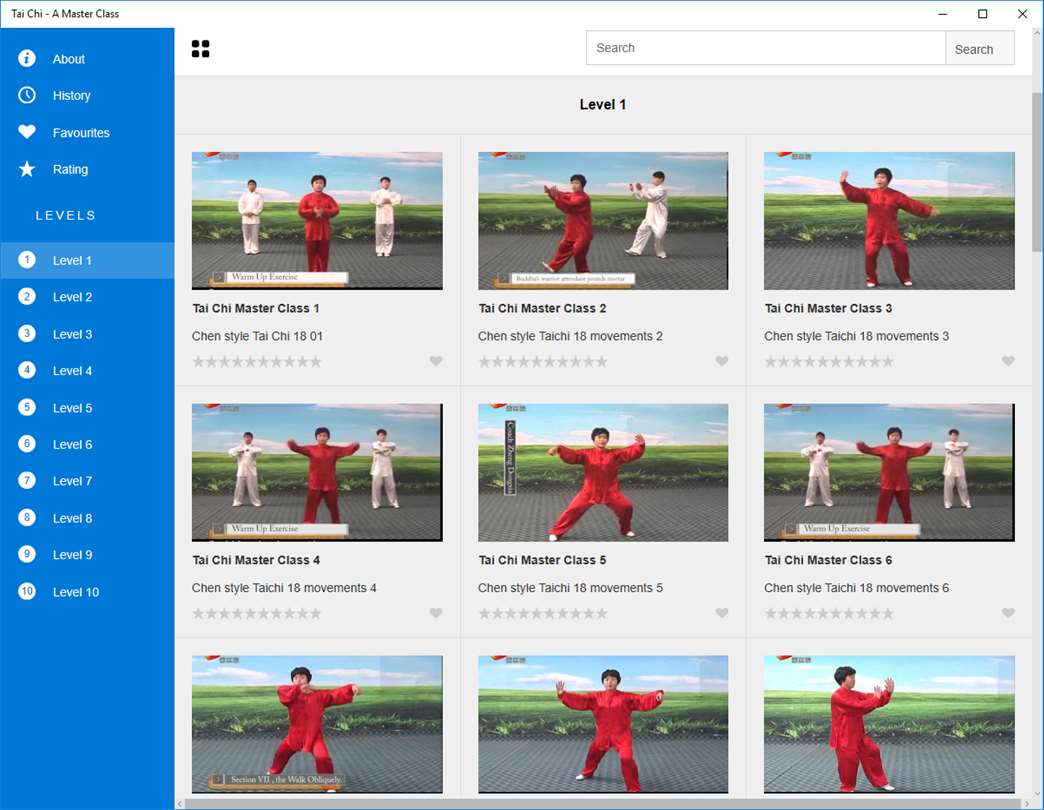Click 'Chen style Taichi 18 movements 6' text
This screenshot has height=810, width=1044.
pyautogui.click(x=856, y=588)
